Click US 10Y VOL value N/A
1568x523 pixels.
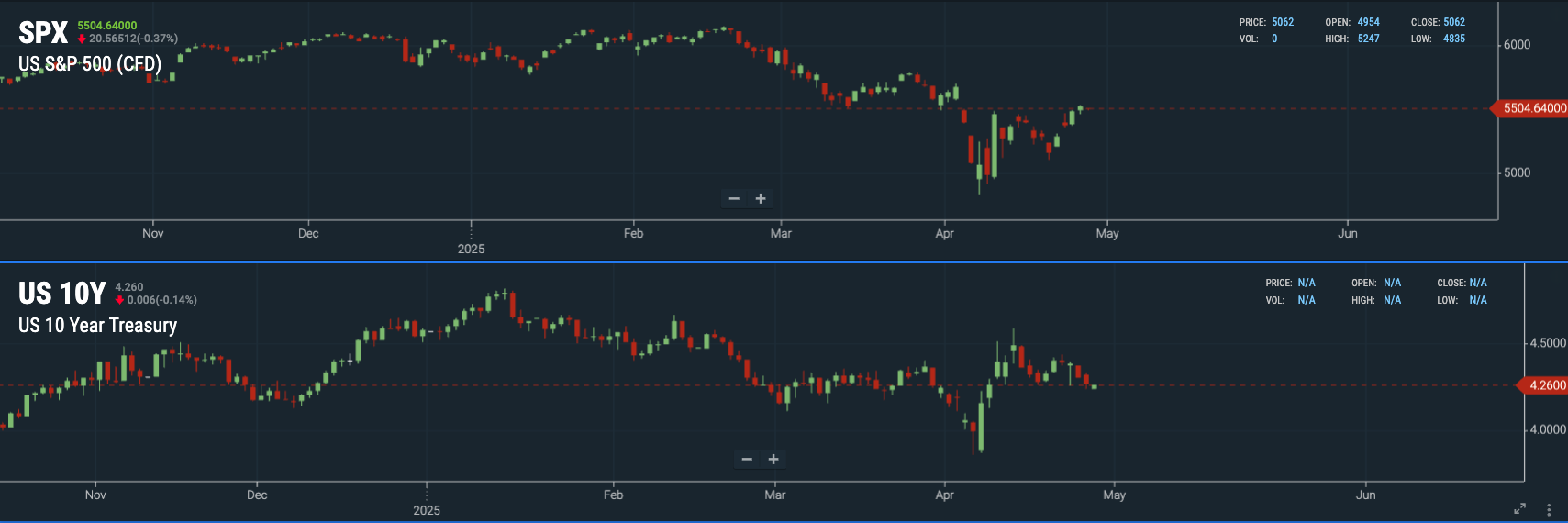click(x=1307, y=300)
